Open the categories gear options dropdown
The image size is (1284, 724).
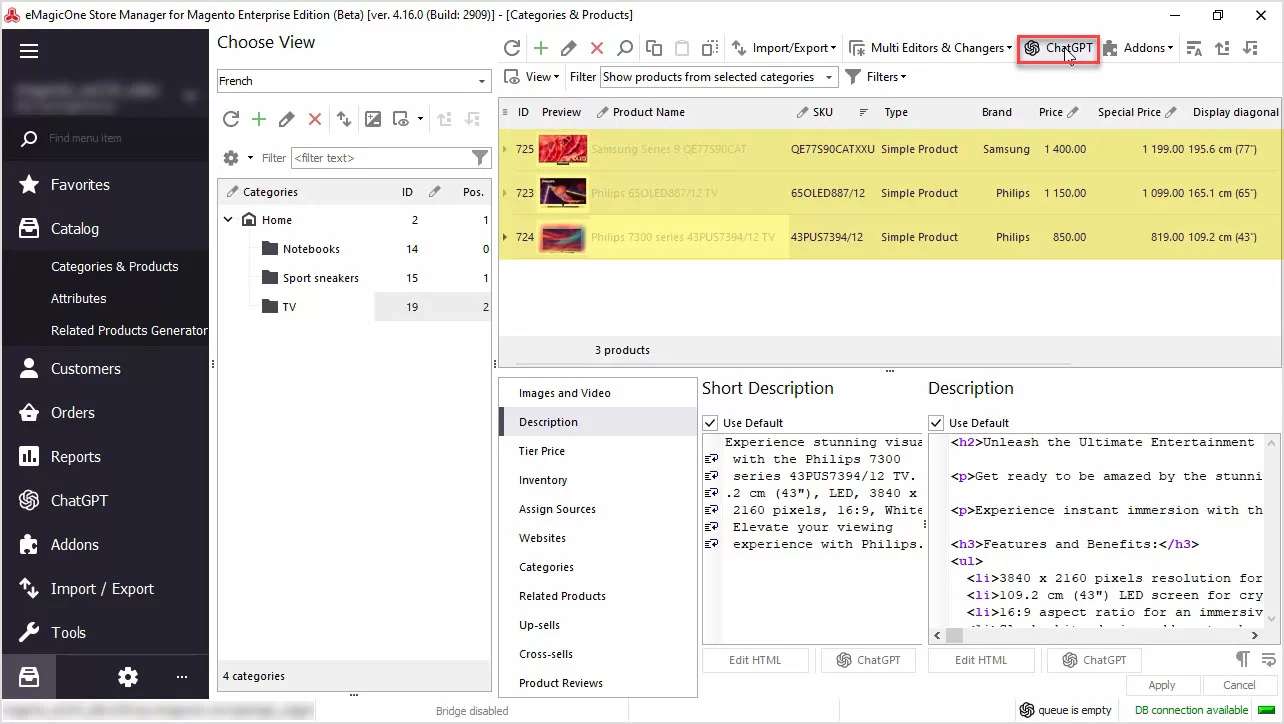pyautogui.click(x=236, y=158)
